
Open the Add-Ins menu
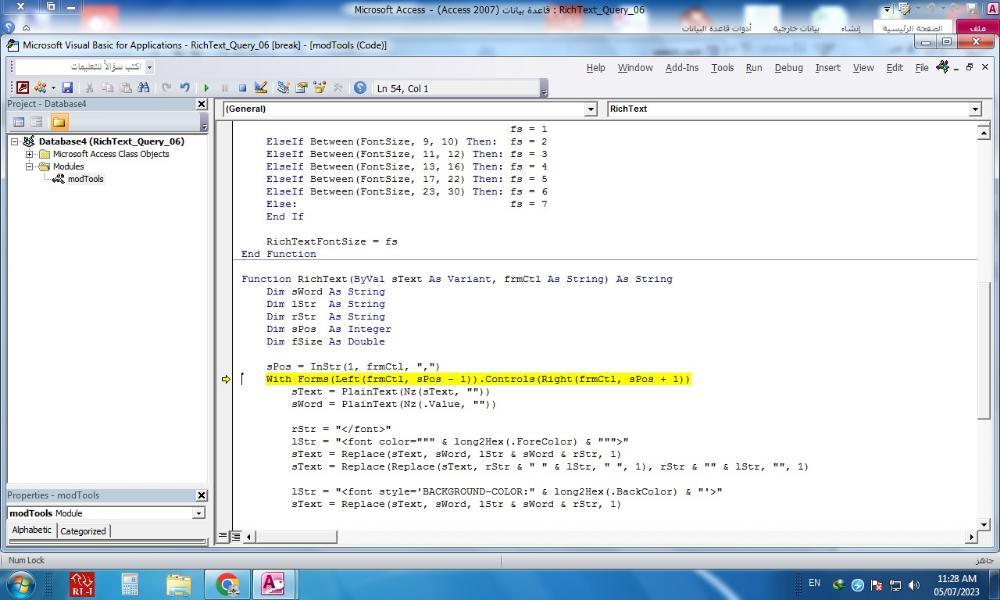point(682,68)
